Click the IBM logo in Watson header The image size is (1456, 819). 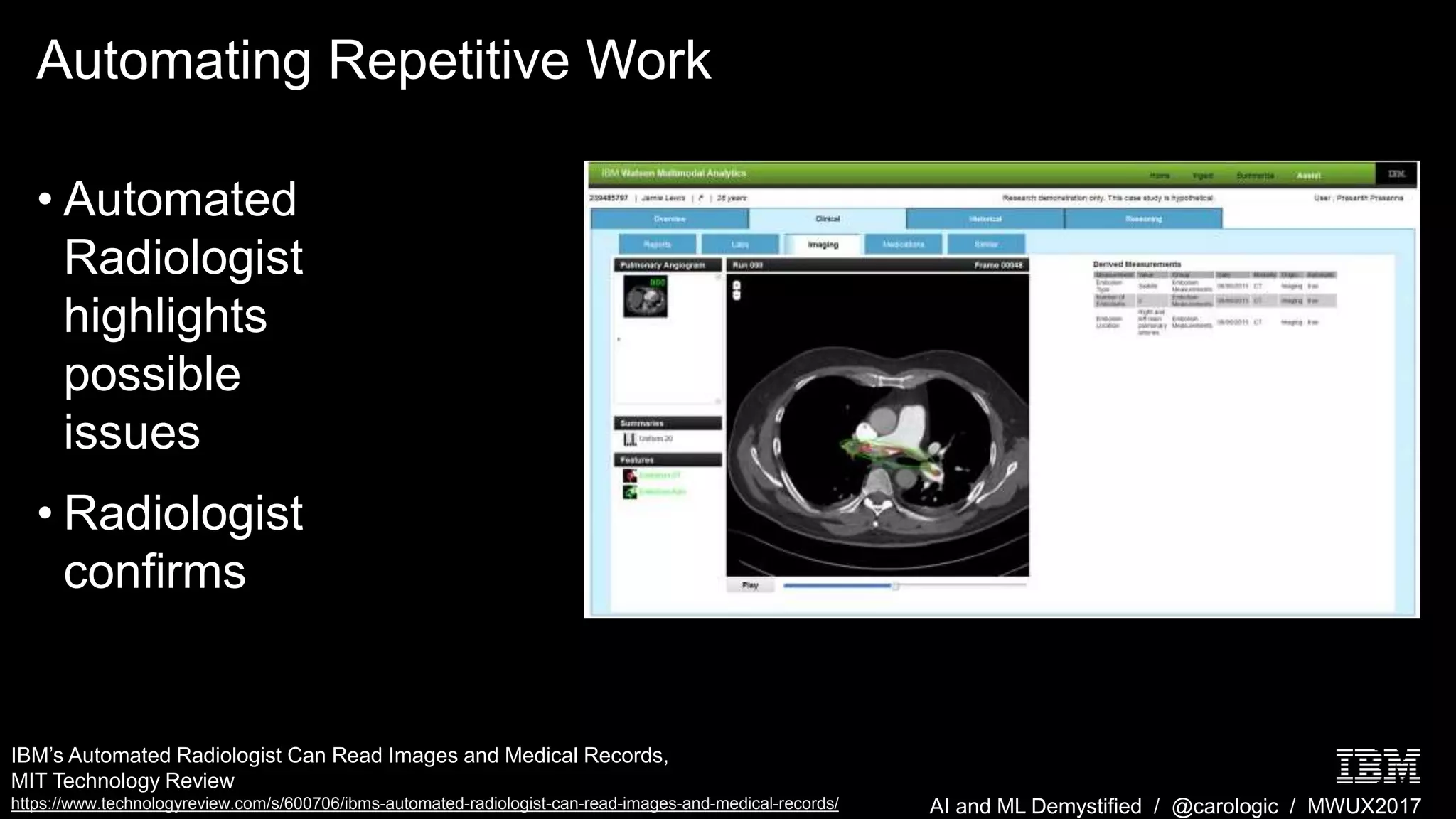pos(1396,174)
